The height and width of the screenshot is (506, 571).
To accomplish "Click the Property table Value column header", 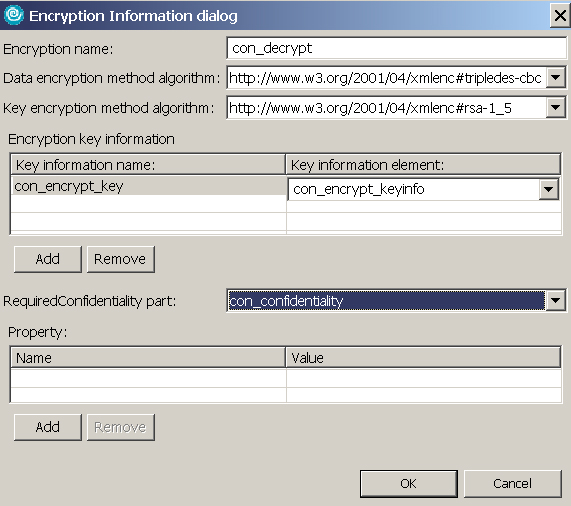I will click(x=424, y=357).
